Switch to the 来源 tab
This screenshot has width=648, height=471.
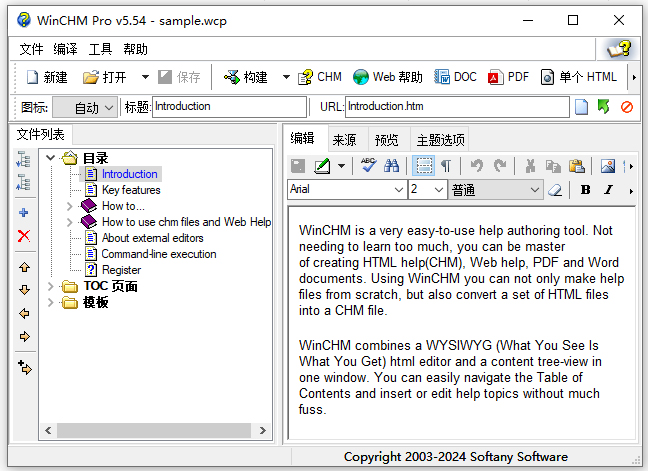tap(345, 140)
